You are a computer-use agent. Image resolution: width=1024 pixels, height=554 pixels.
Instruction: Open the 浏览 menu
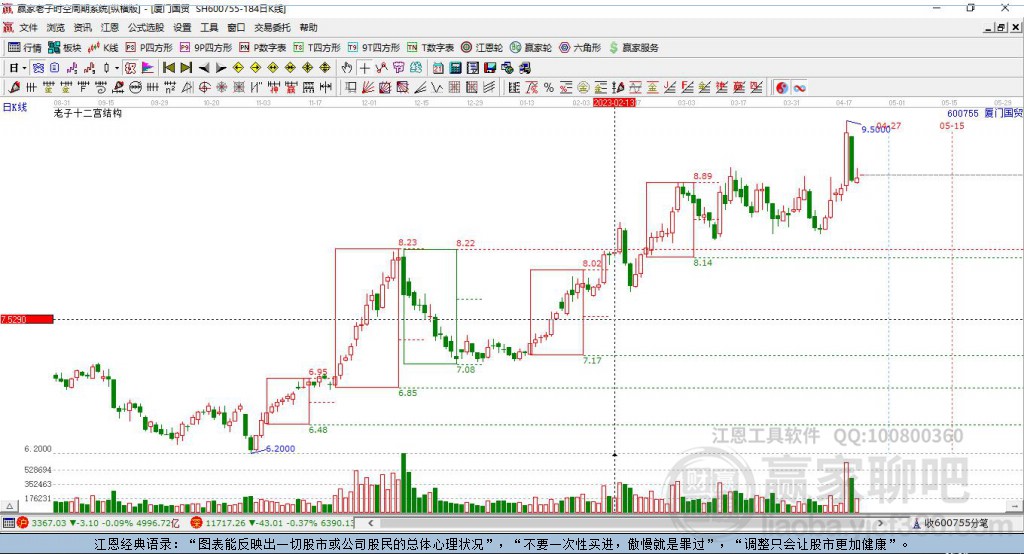pyautogui.click(x=56, y=27)
